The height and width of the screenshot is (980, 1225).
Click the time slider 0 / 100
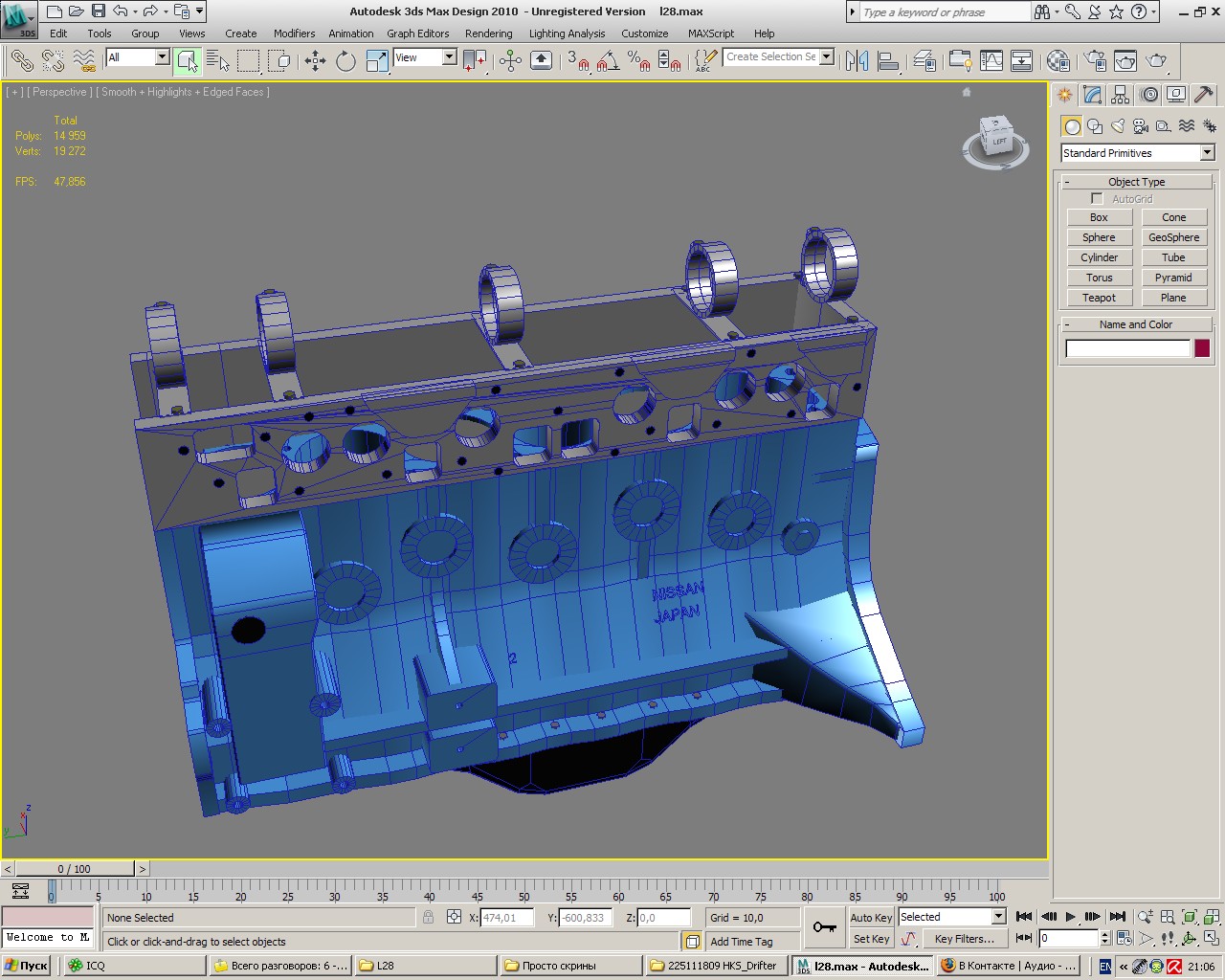click(75, 869)
